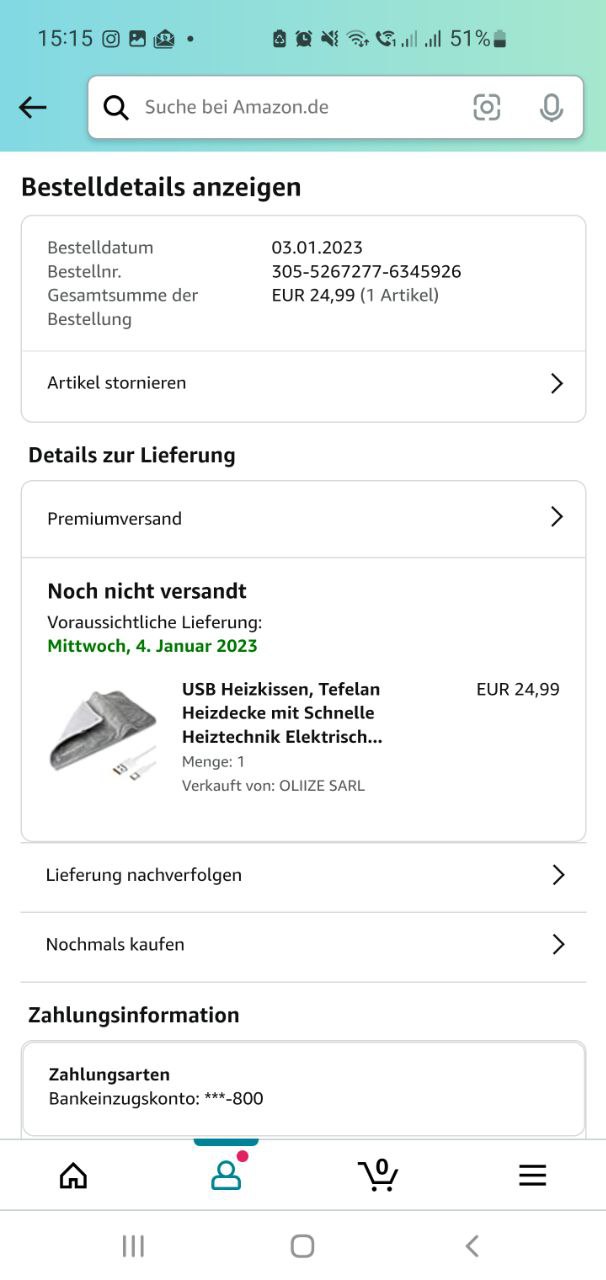Open Lieferung nachverfolgen chevron
Screen dimensions: 606x1280
[x=558, y=875]
